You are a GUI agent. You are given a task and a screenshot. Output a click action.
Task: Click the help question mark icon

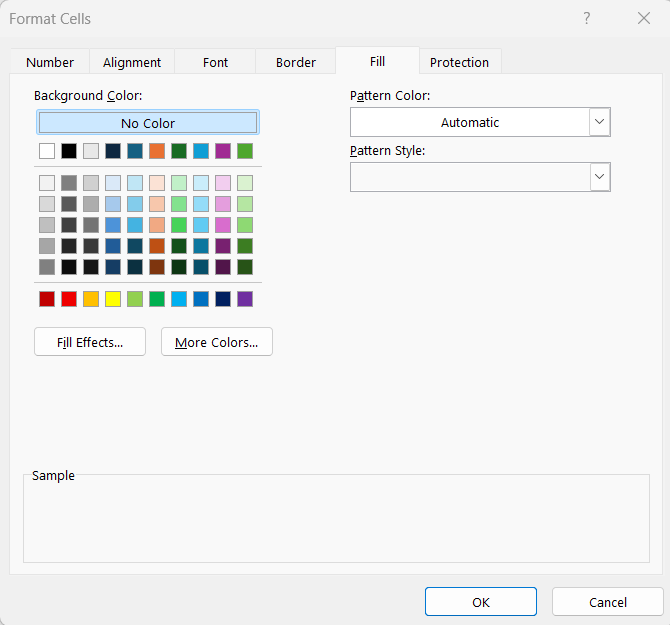(x=587, y=18)
